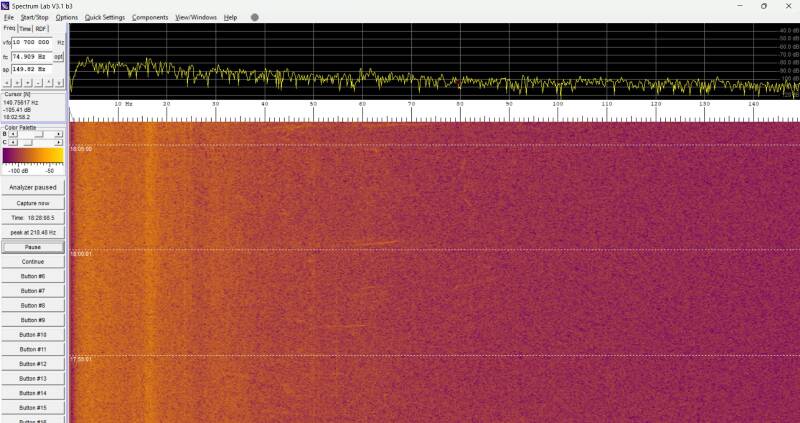Viewport: 800px width, 423px height.
Task: Minimize the Spectrum Lab window
Action: 740,6
